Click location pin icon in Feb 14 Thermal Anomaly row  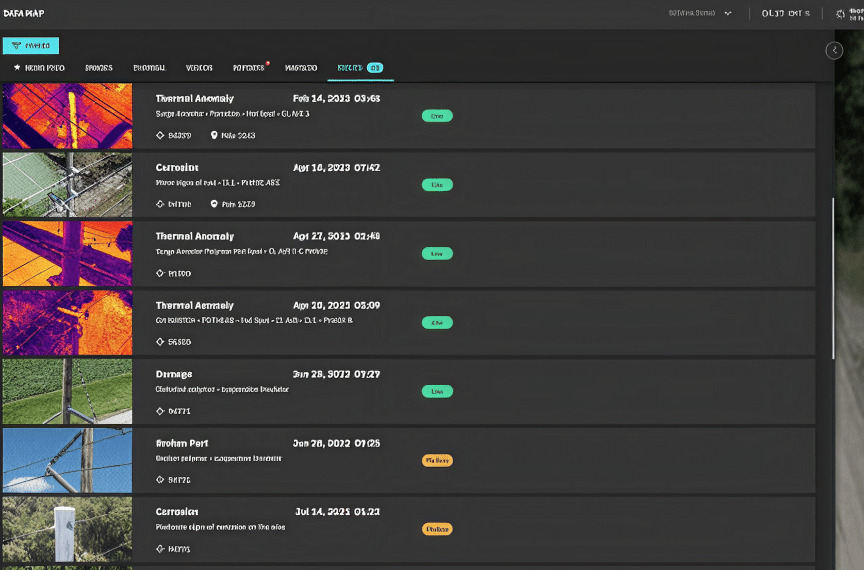tap(214, 135)
